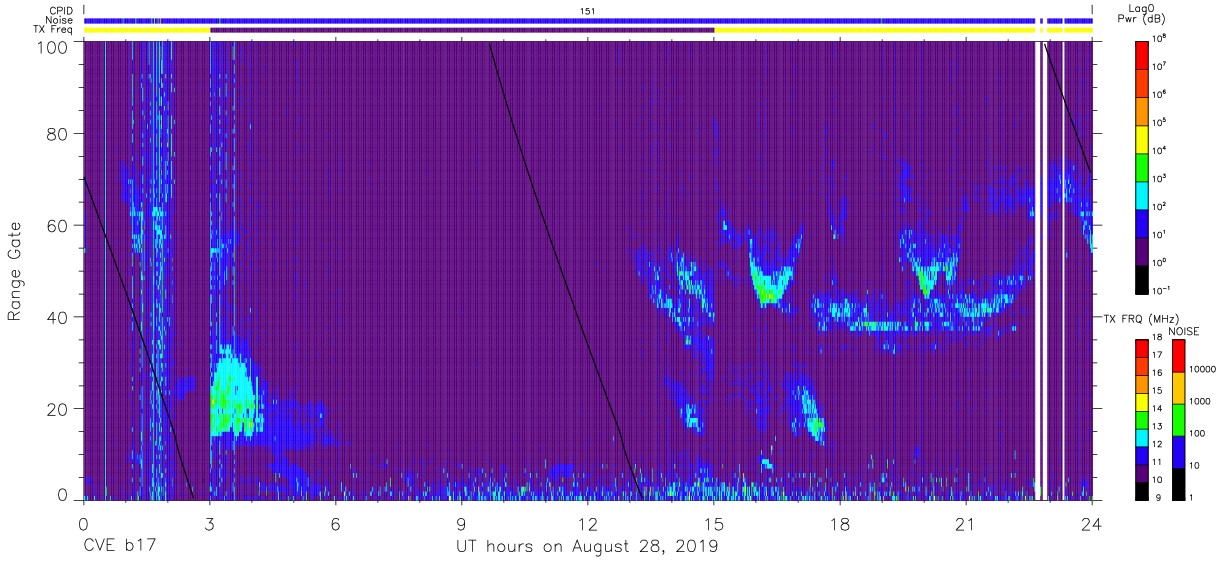
Task: Select the '24' tick on the UT hours axis
Action: (1092, 523)
